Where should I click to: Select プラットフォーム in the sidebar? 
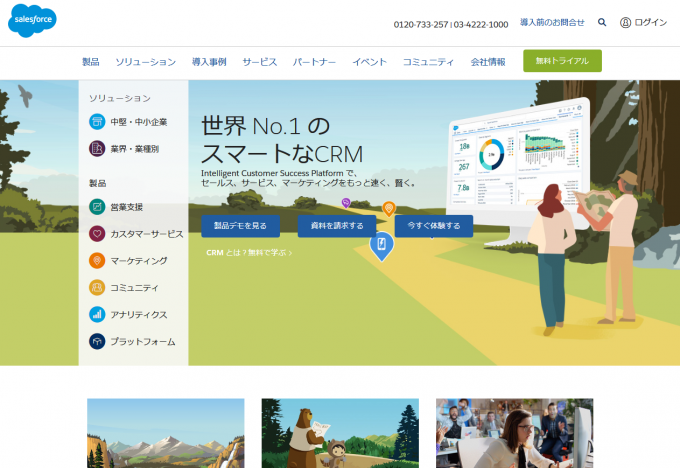[143, 341]
